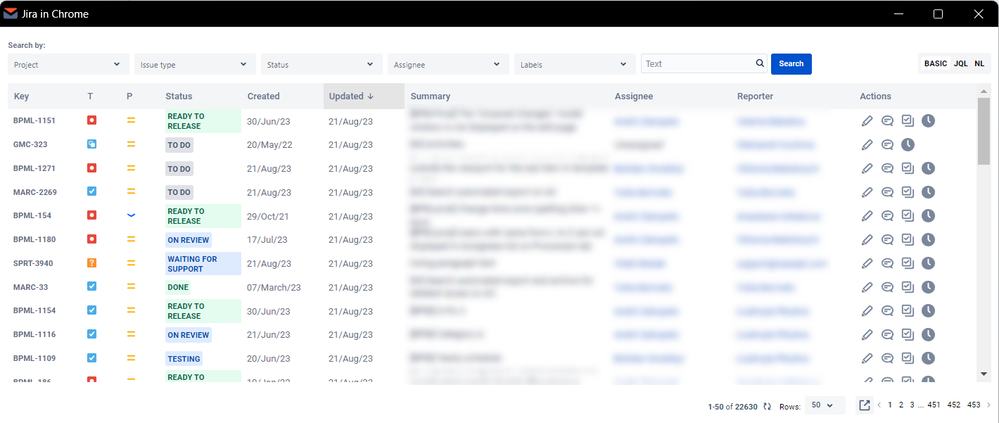Edit issue GMC-323 using the pencil icon

[x=866, y=145]
